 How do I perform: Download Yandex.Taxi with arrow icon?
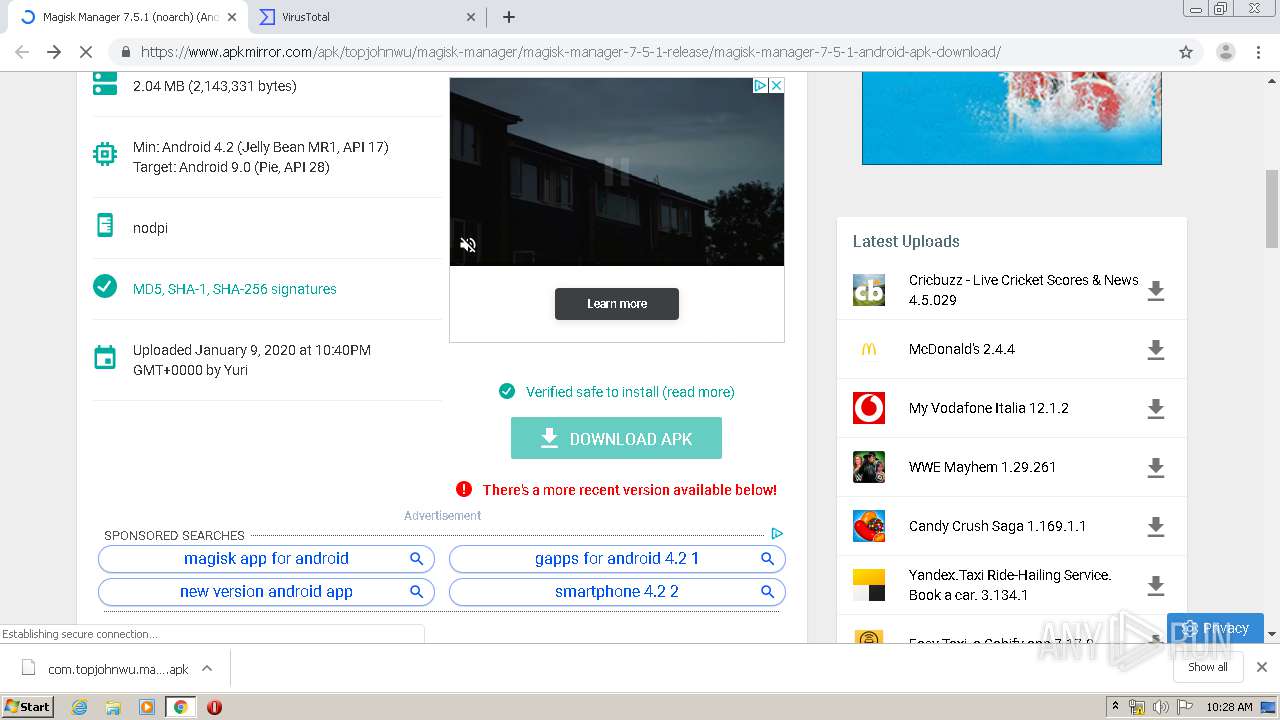[x=1156, y=585]
